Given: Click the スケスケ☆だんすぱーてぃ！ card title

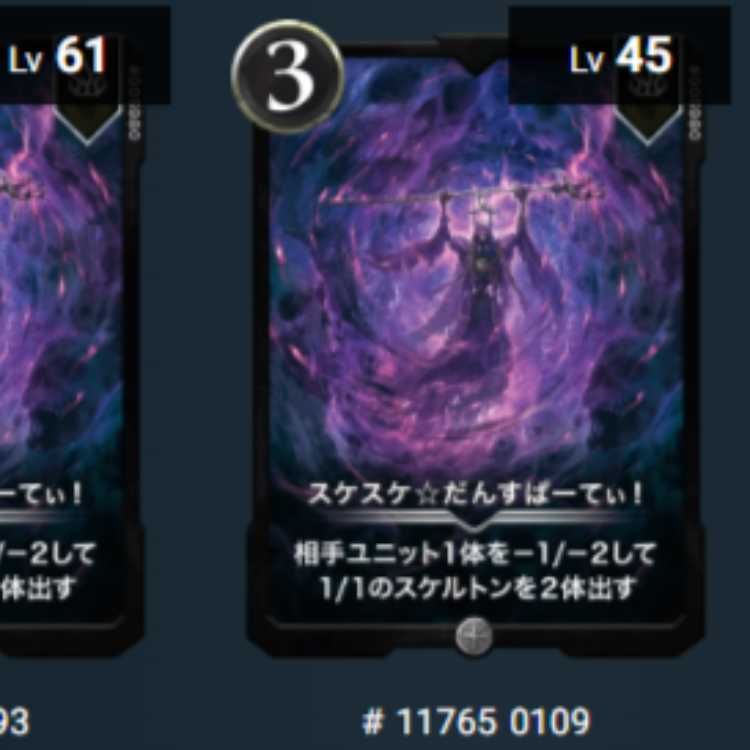Looking at the screenshot, I should 475,494.
